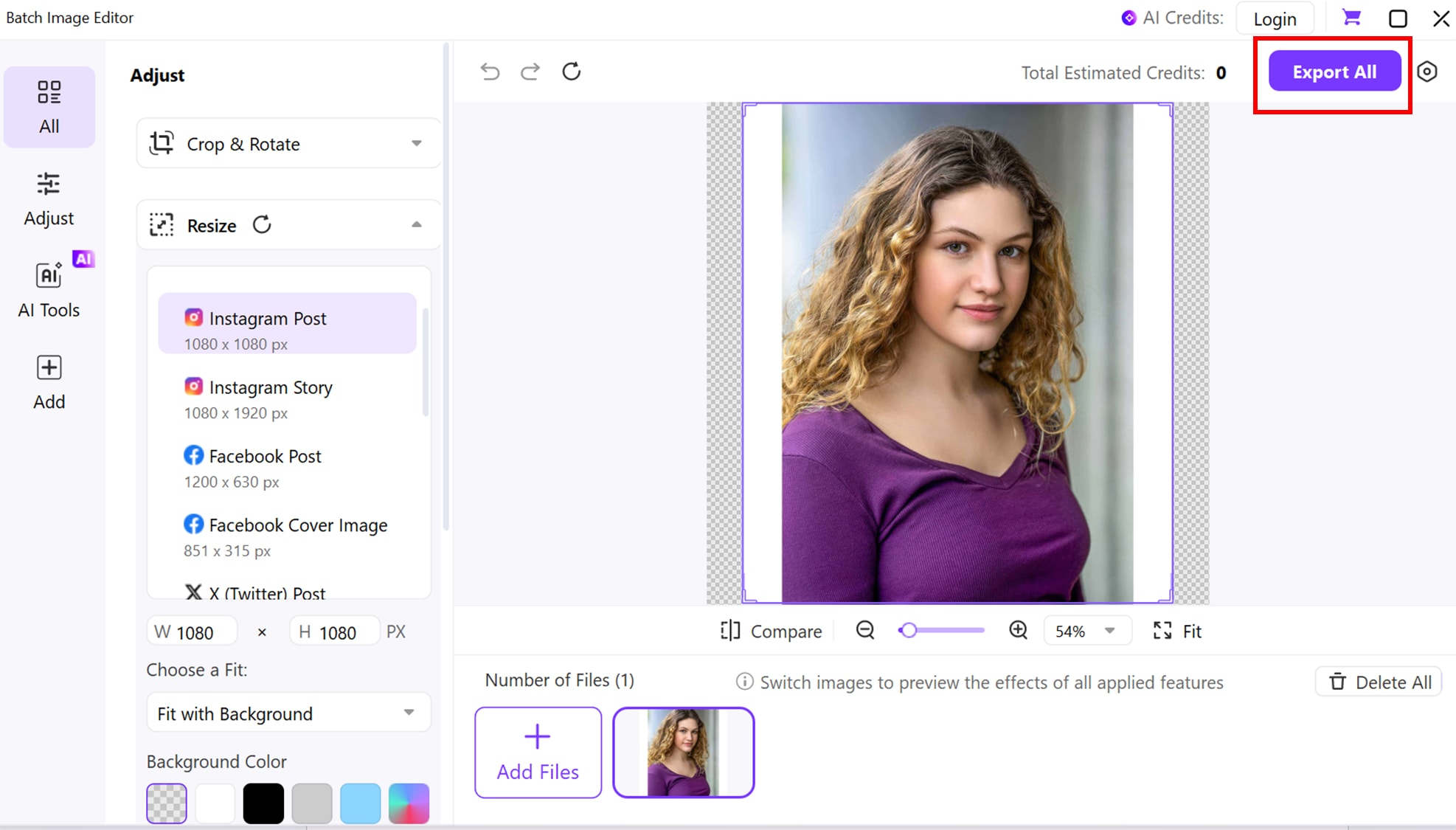Viewport: 1456px width, 830px height.
Task: Click the reset refresh icon in top toolbar
Action: (572, 72)
